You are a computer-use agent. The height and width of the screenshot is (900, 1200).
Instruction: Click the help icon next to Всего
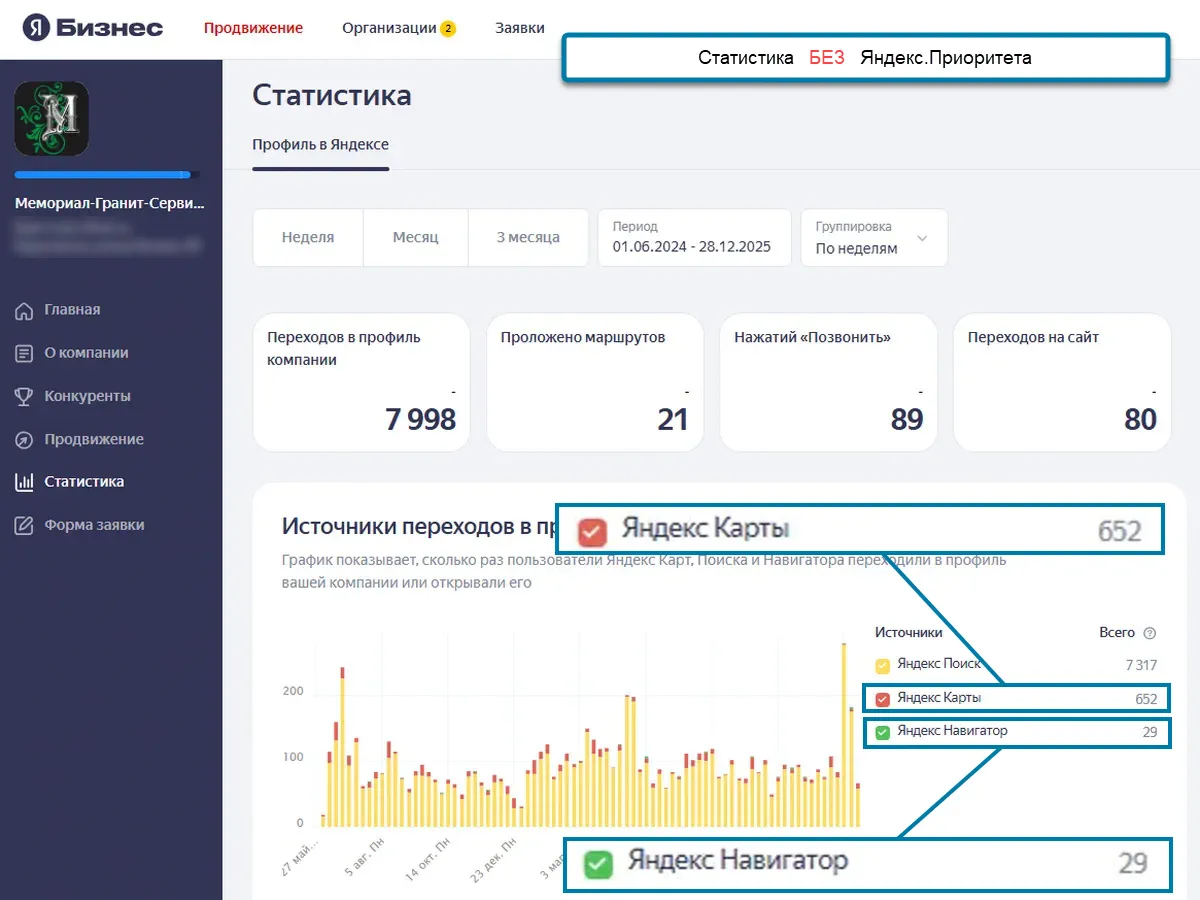click(x=1150, y=633)
